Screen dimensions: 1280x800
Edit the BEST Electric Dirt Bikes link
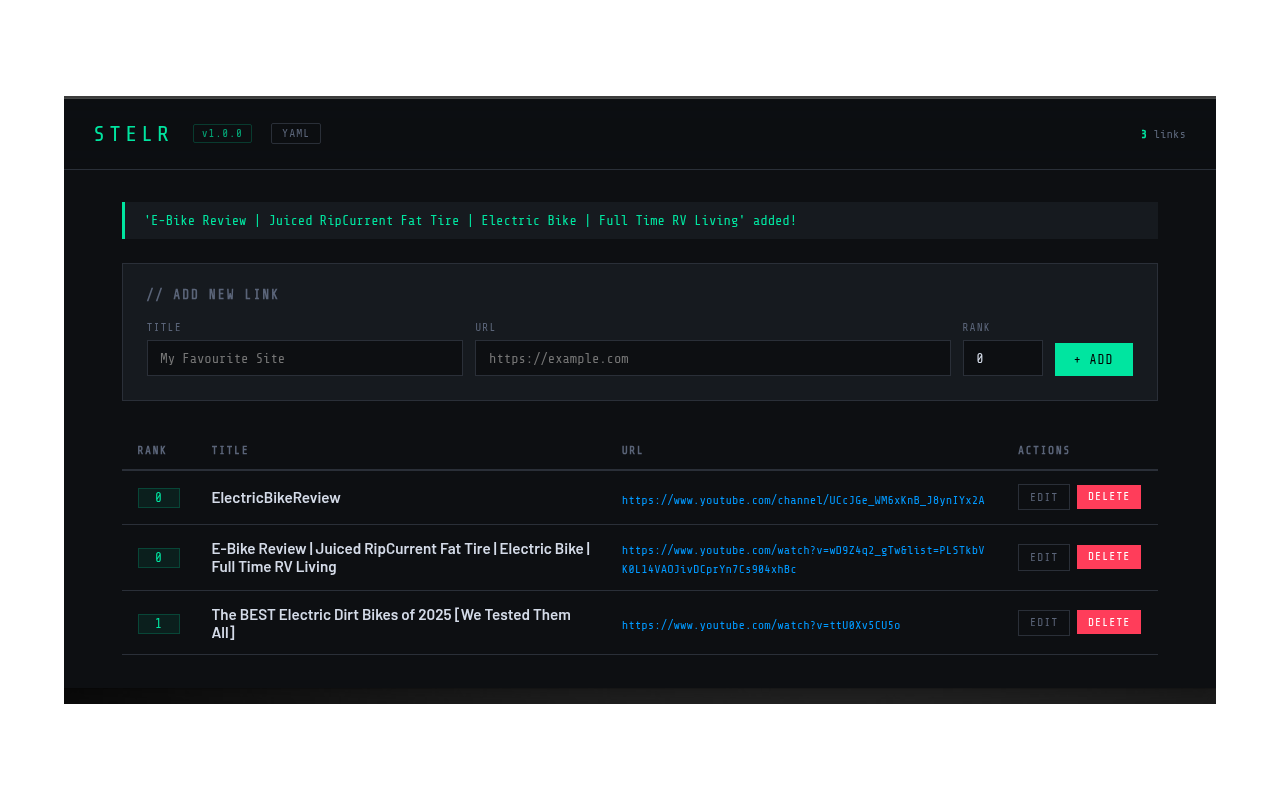1044,623
